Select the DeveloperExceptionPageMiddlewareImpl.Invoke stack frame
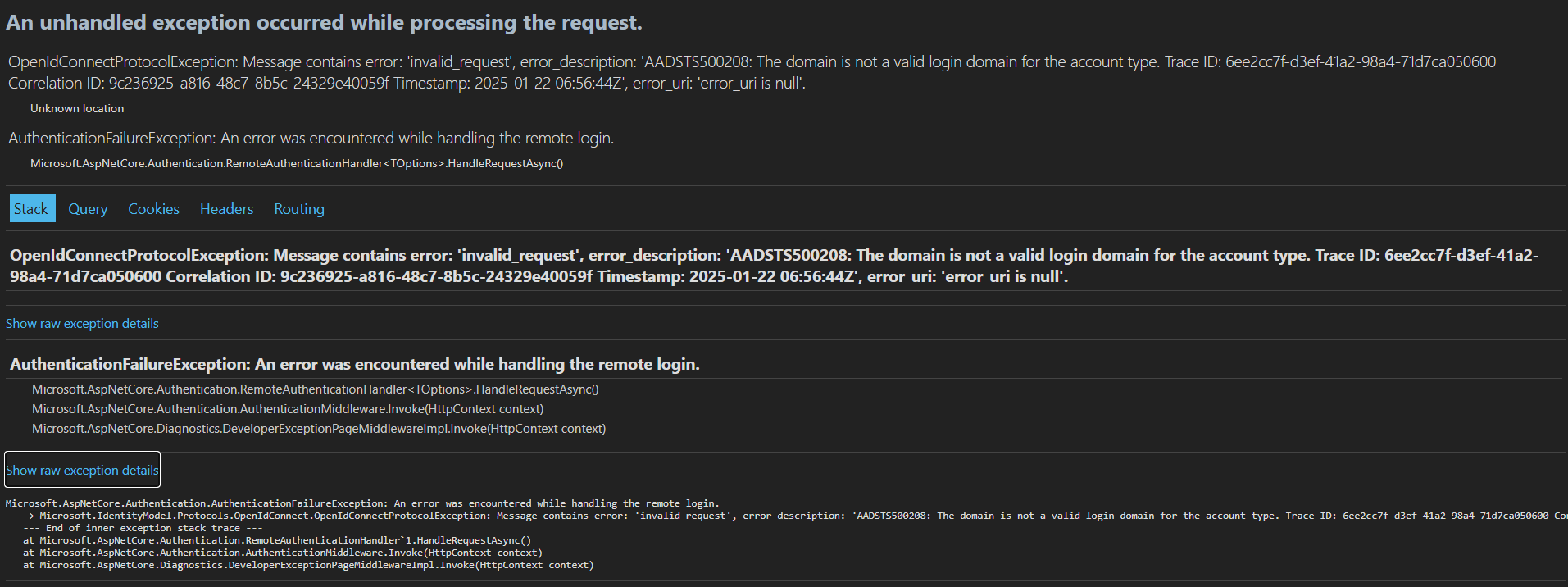Image resolution: width=1568 pixels, height=587 pixels. 318,428
